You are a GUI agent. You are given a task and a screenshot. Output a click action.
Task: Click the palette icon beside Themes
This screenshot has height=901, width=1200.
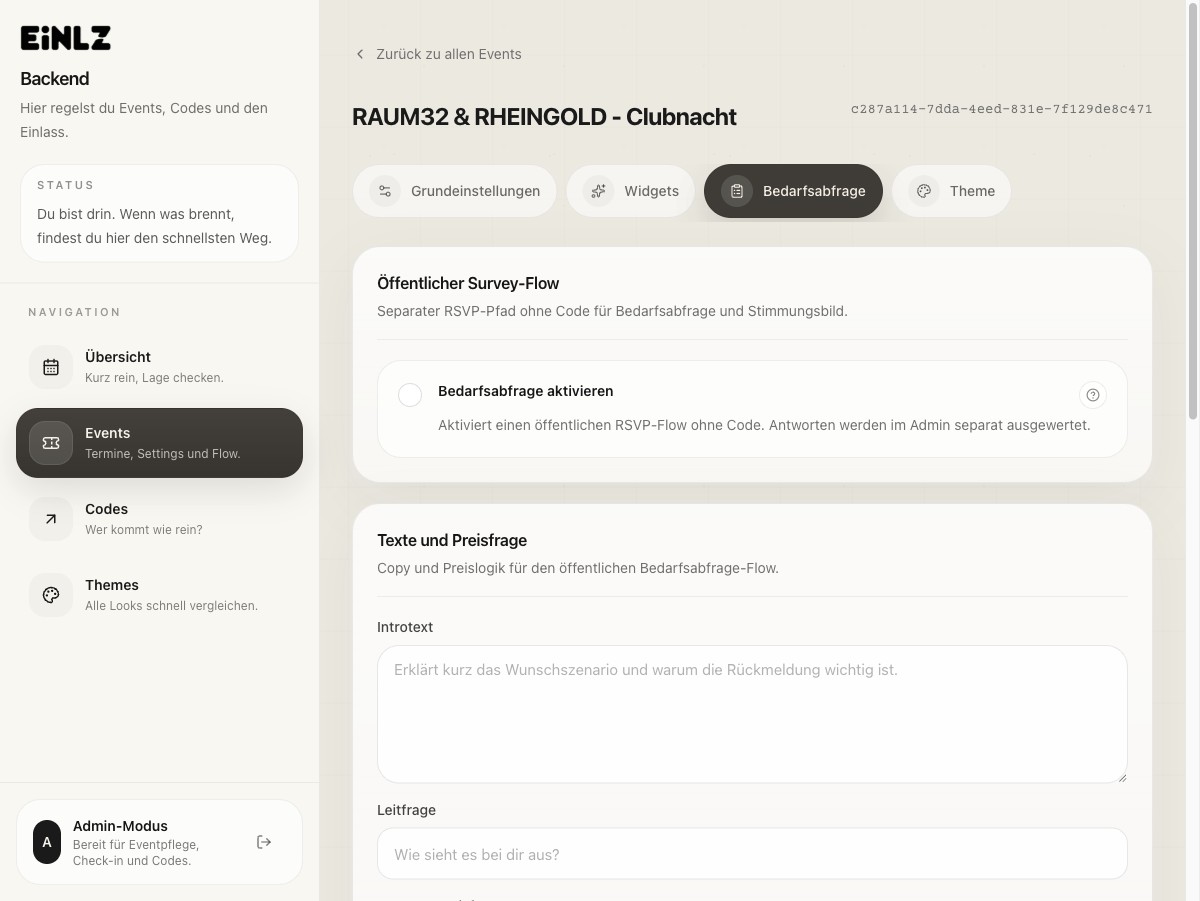point(51,595)
